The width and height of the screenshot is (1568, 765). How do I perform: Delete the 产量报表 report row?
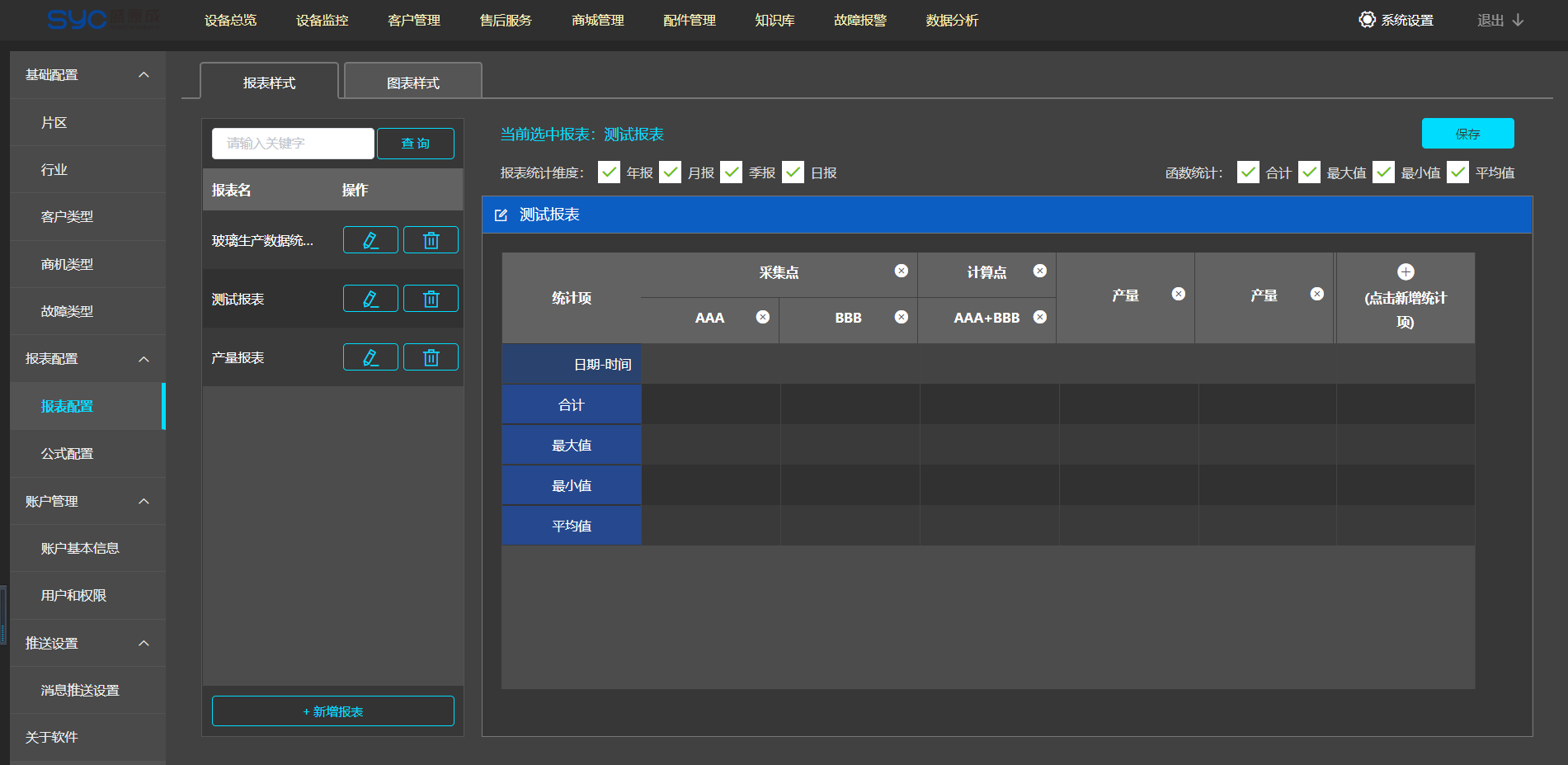click(431, 357)
